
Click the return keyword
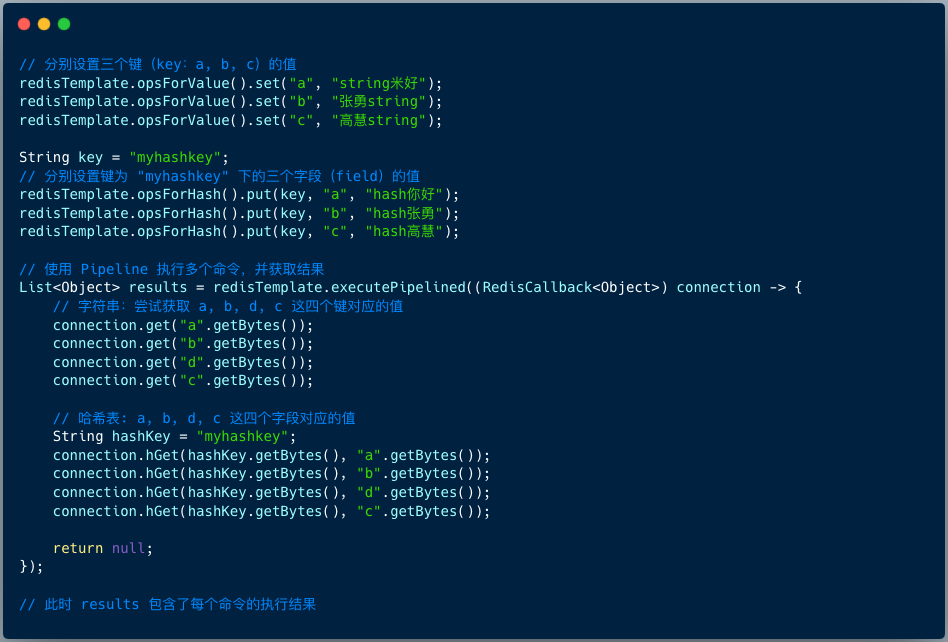point(78,548)
